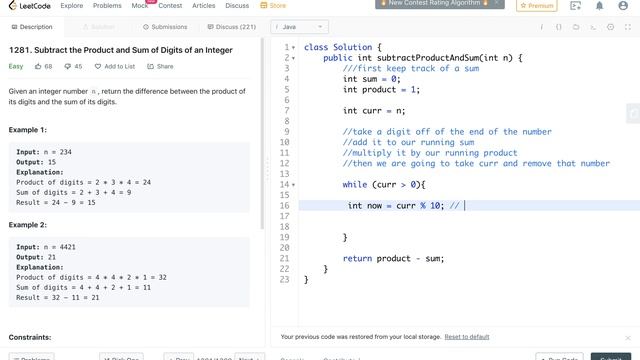Place cursor on line 16 'int now' code
This screenshot has height=360, width=640.
(396, 206)
